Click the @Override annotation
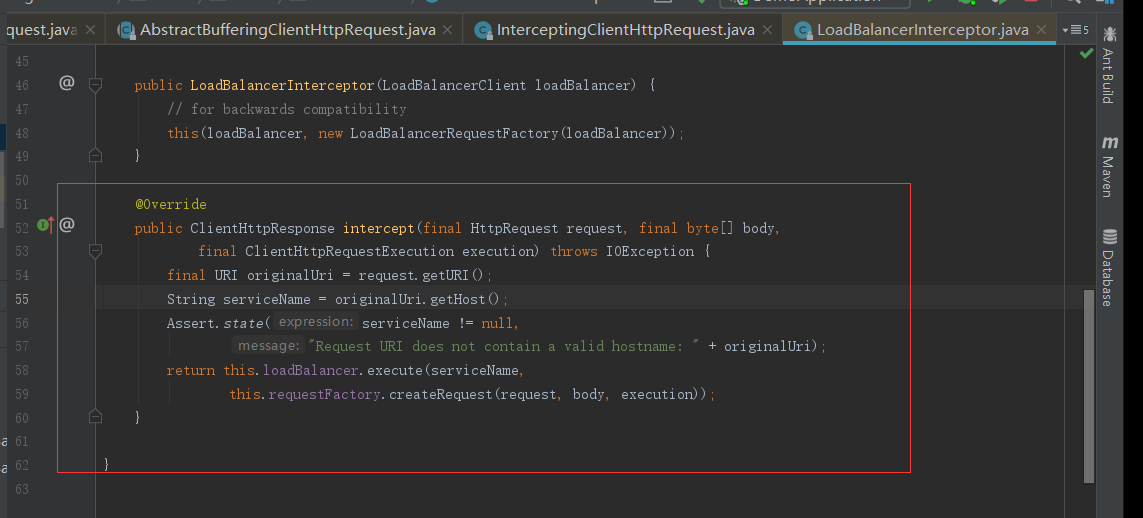 click(x=171, y=204)
